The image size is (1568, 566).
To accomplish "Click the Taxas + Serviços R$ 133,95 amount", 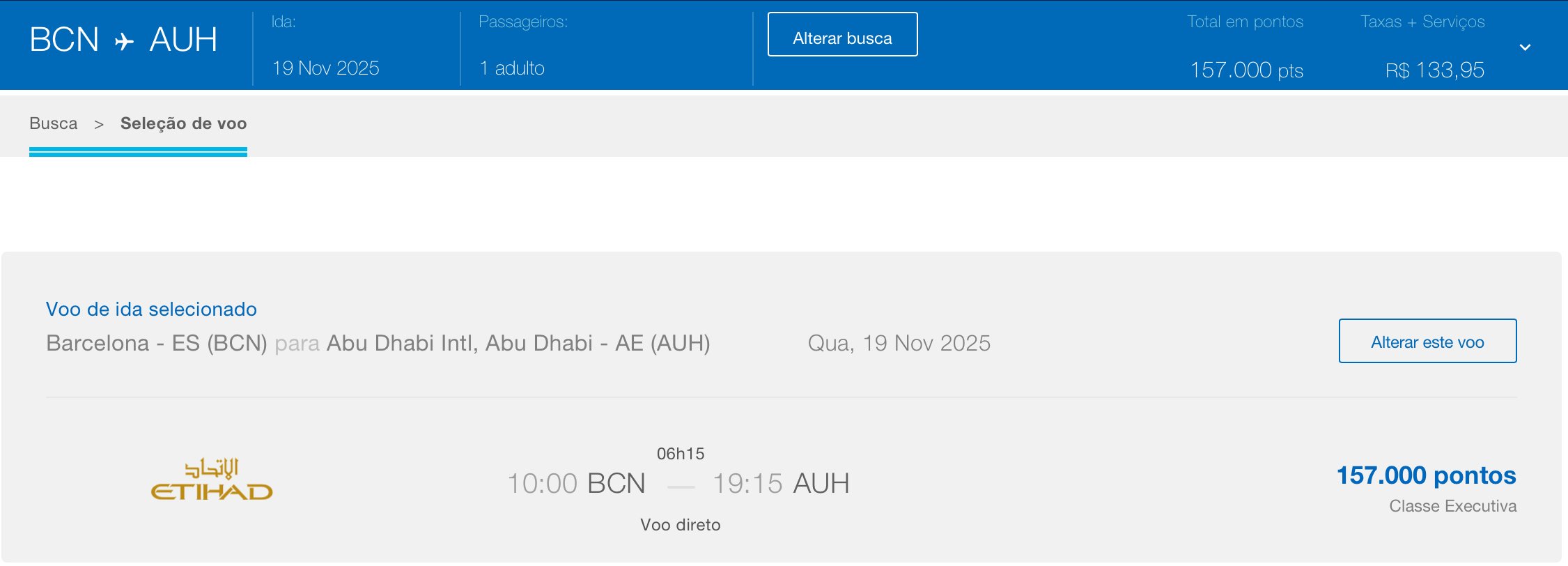I will (x=1434, y=70).
